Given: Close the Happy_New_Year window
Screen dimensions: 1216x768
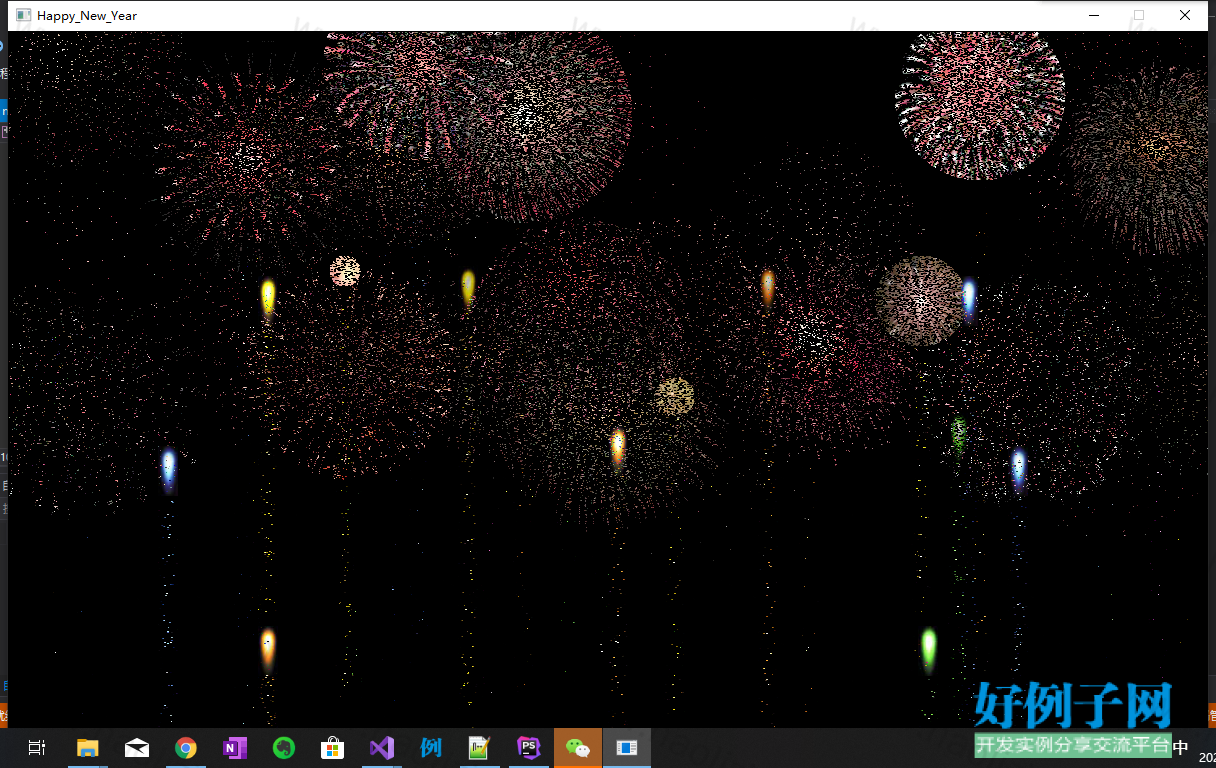Looking at the screenshot, I should tap(1185, 15).
